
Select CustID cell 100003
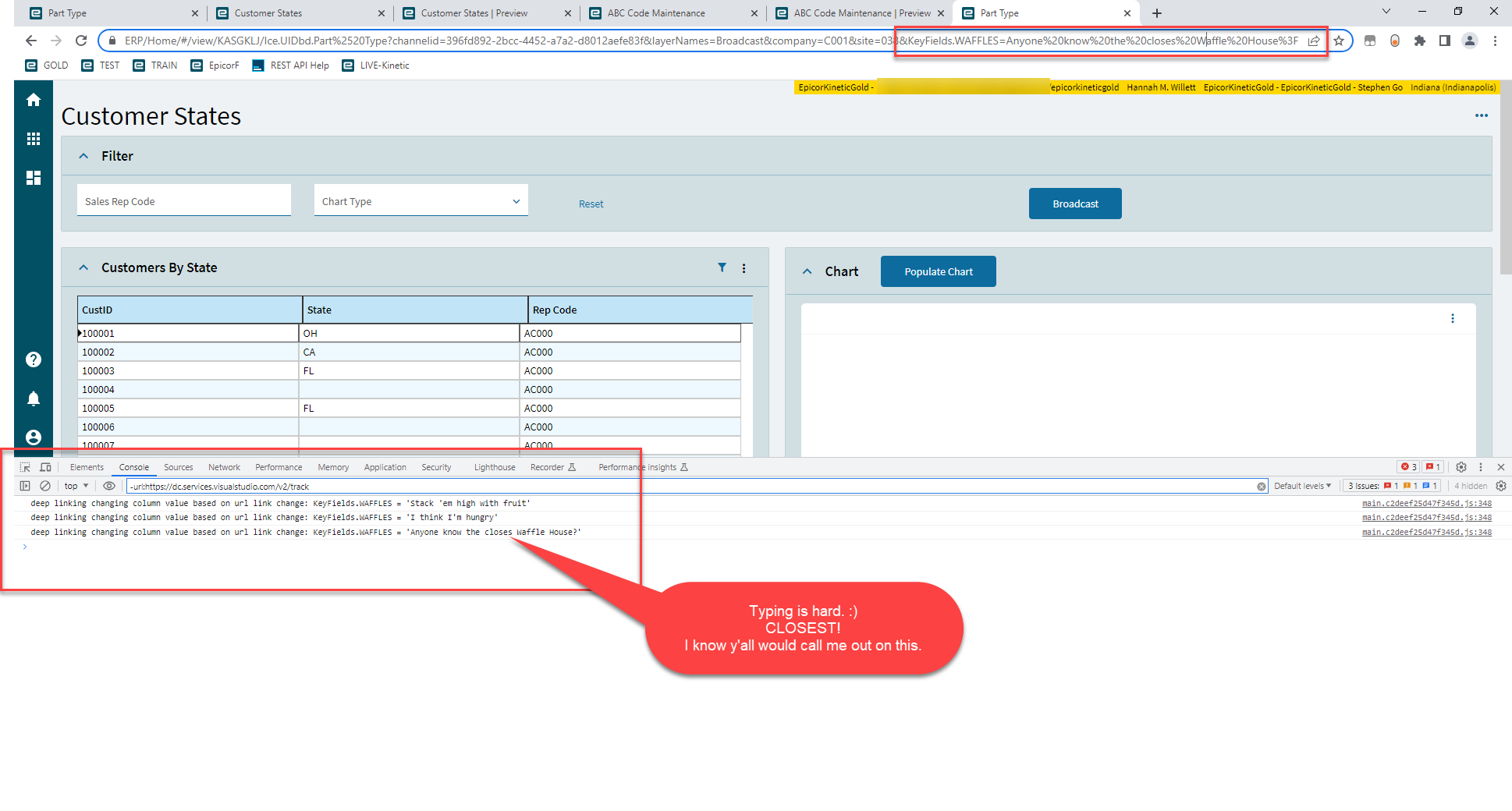coord(188,371)
